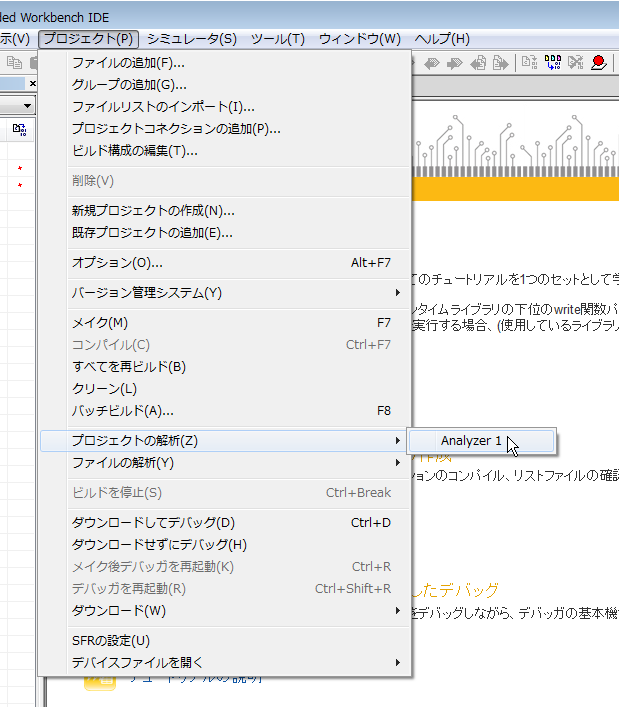Run メイク(M) from the Project menu
Viewport: 619px width, 707px height.
click(225, 323)
